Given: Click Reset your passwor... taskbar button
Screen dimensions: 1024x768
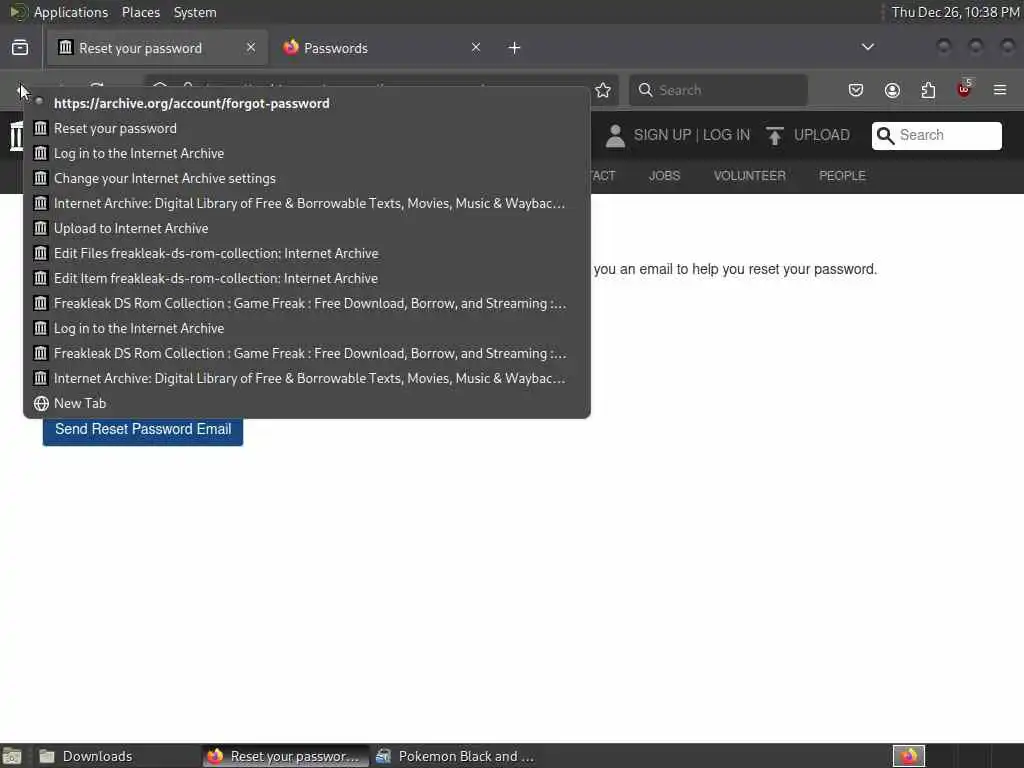Looking at the screenshot, I should 285,756.
